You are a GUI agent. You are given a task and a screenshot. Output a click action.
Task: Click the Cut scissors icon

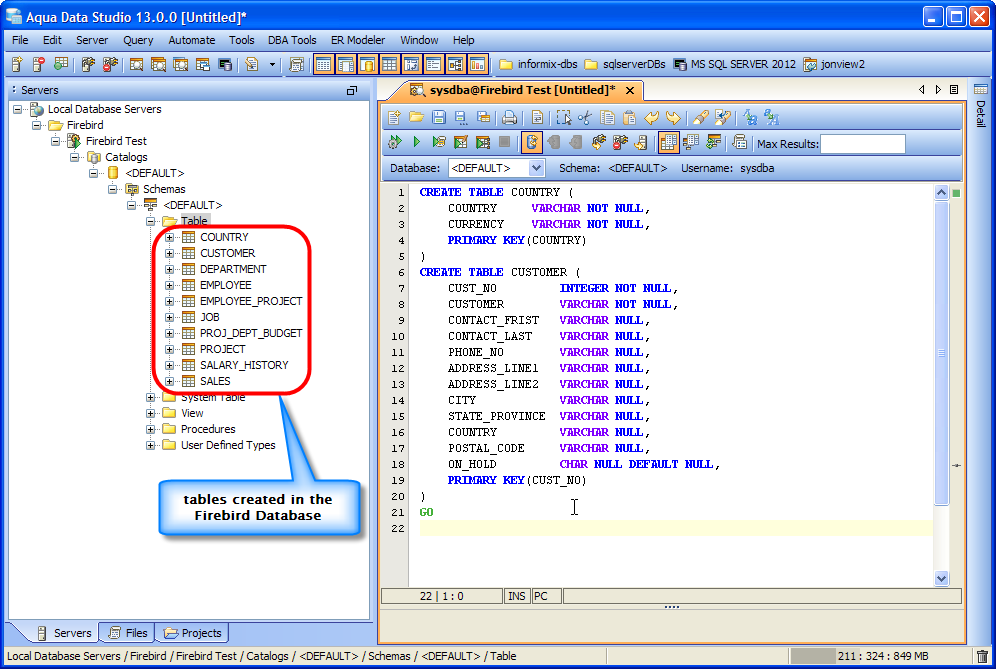pos(585,118)
